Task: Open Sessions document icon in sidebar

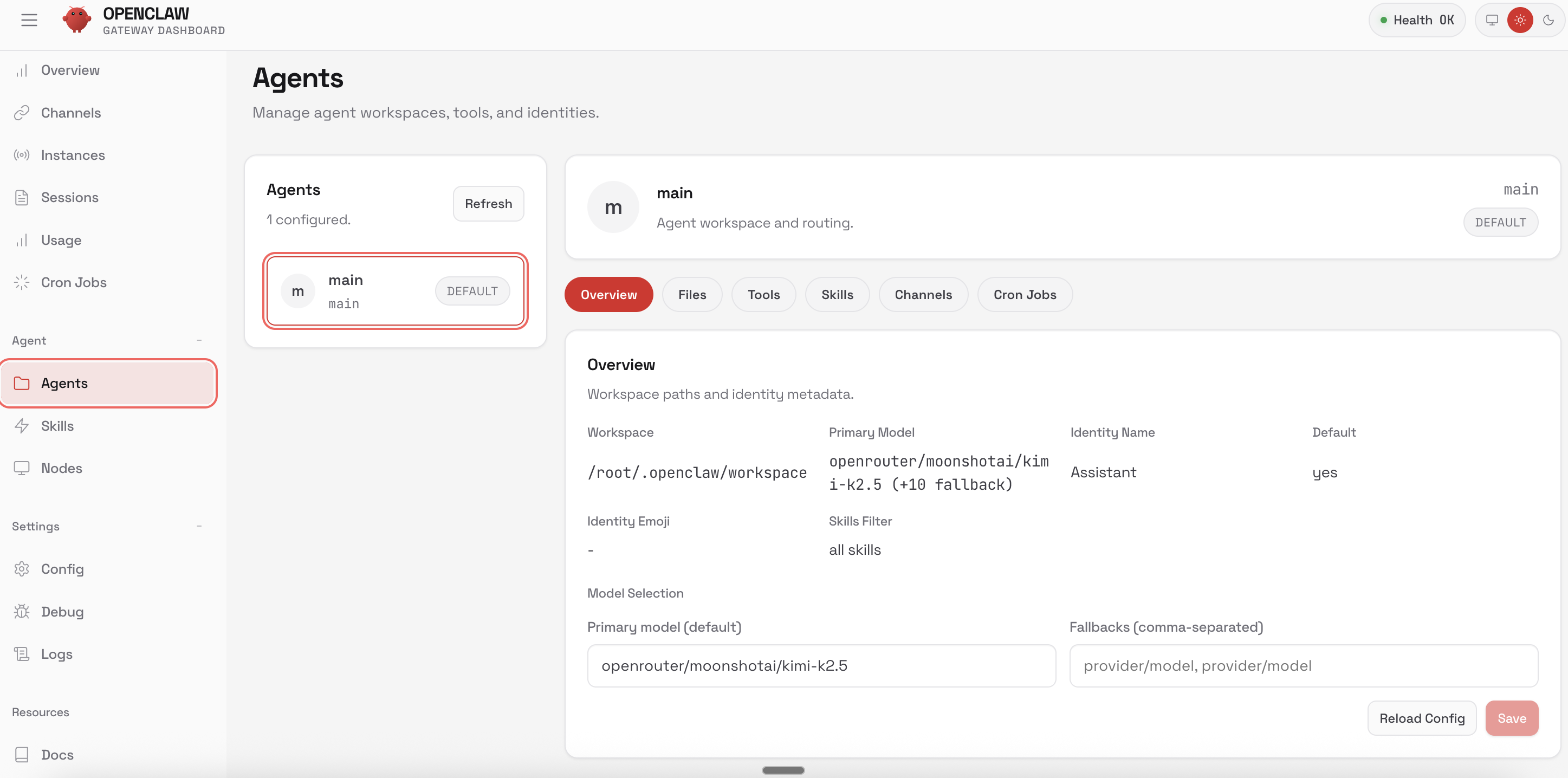Action: pyautogui.click(x=22, y=198)
